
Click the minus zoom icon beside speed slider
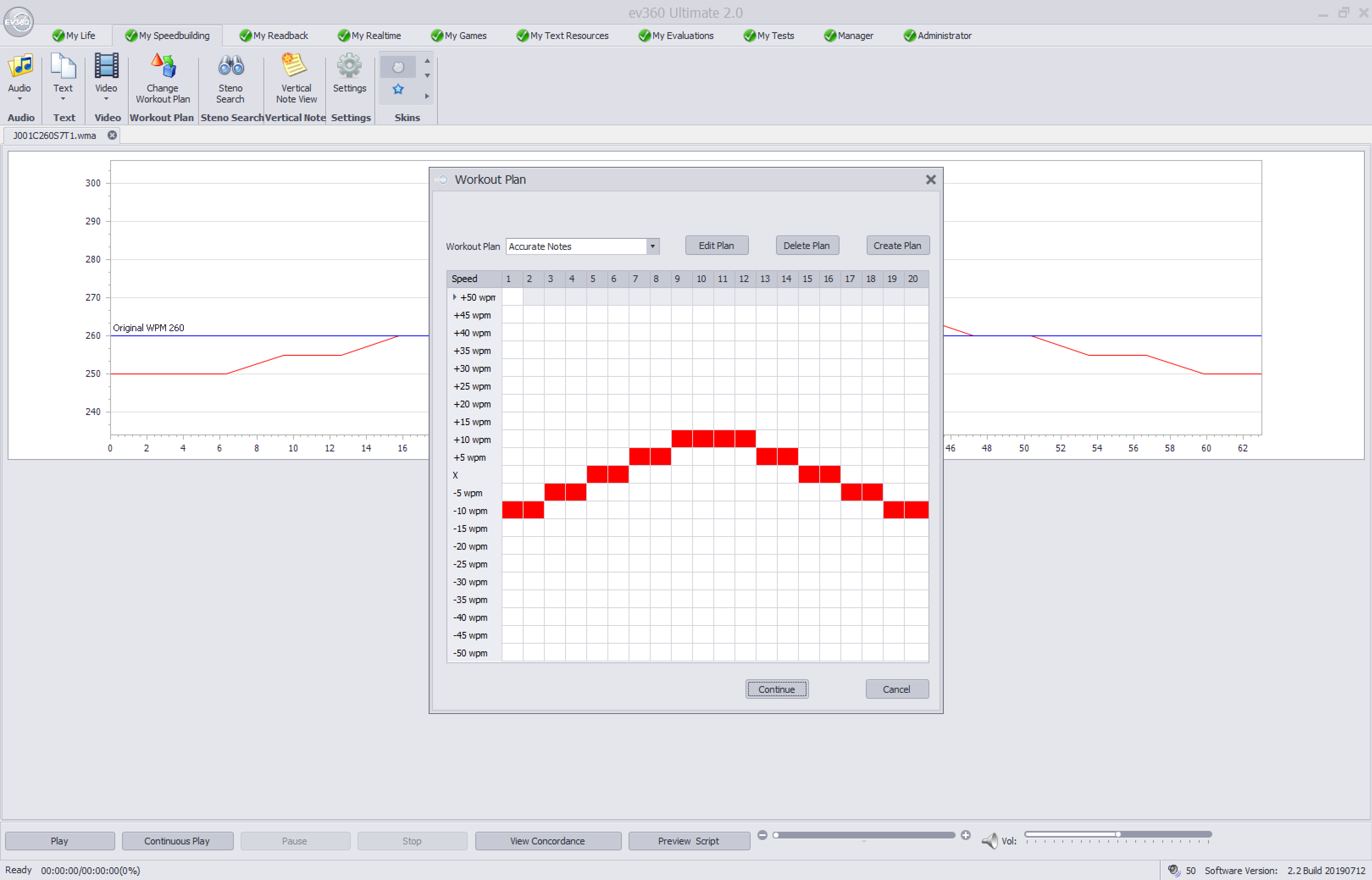pos(762,835)
